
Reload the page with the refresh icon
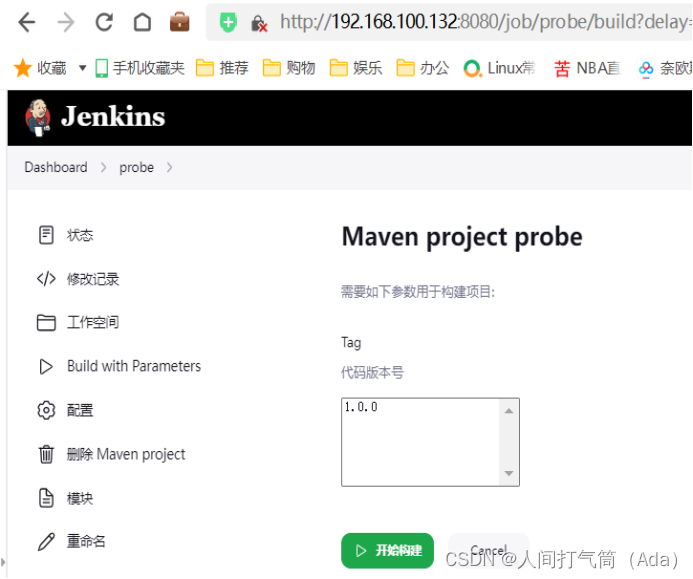point(104,22)
